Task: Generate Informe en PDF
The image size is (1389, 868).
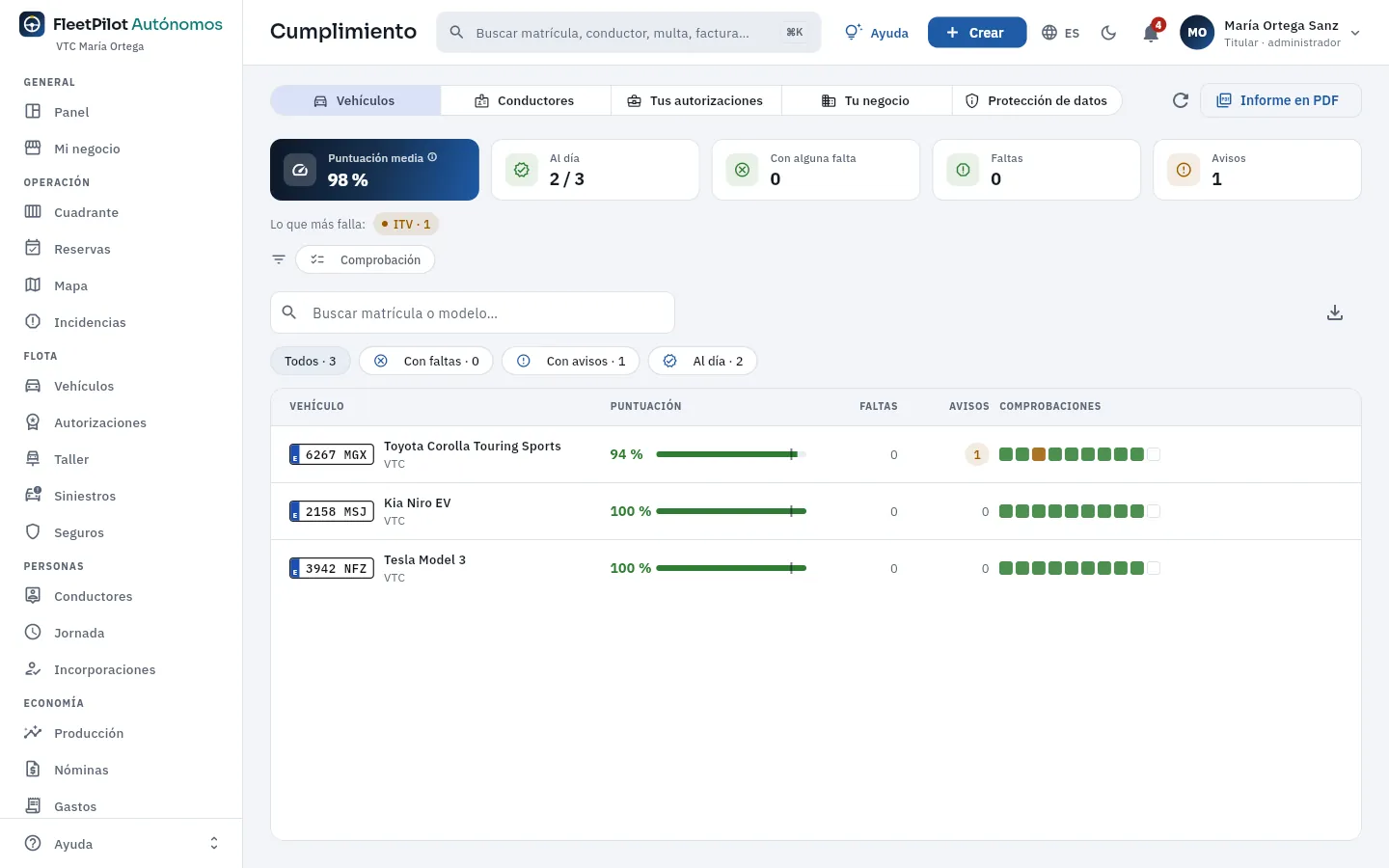Action: [x=1281, y=100]
